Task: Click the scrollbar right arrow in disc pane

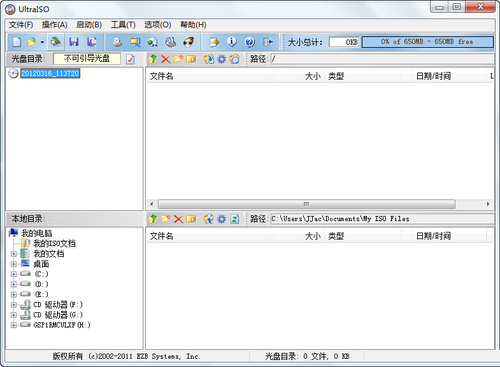Action: (488, 204)
